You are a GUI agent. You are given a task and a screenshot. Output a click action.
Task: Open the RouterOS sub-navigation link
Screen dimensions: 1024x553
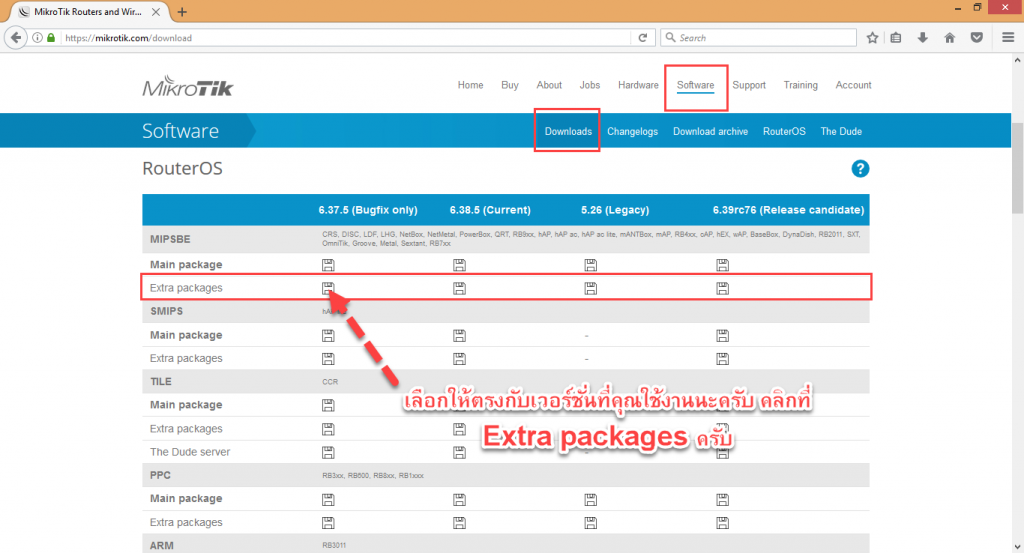tap(784, 131)
